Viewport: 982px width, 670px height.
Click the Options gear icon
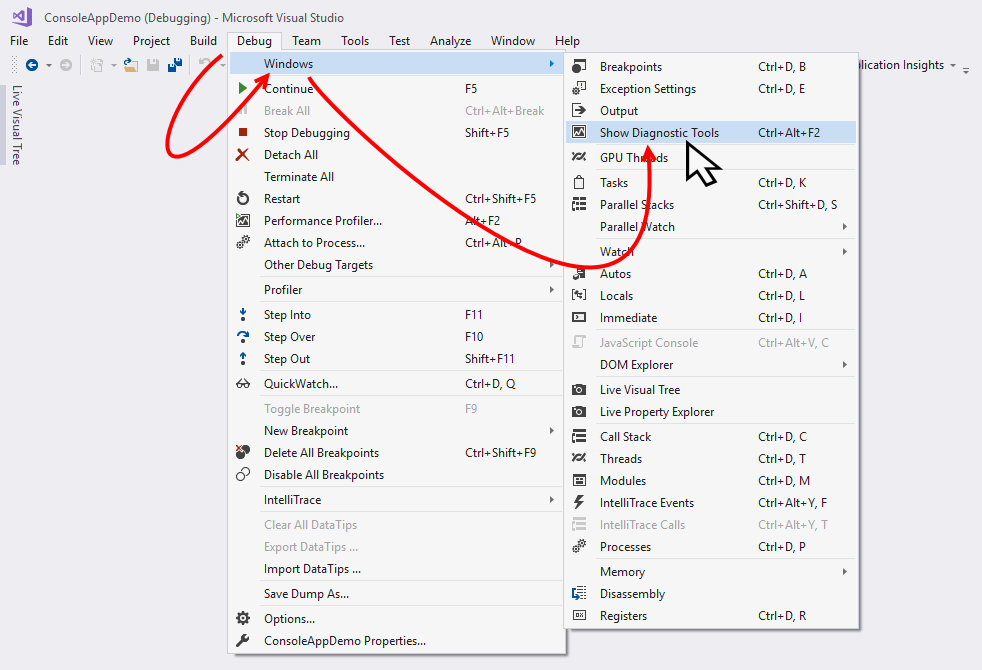243,619
